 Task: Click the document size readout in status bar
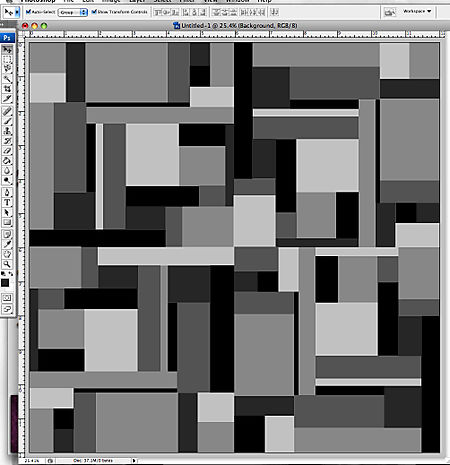point(93,461)
